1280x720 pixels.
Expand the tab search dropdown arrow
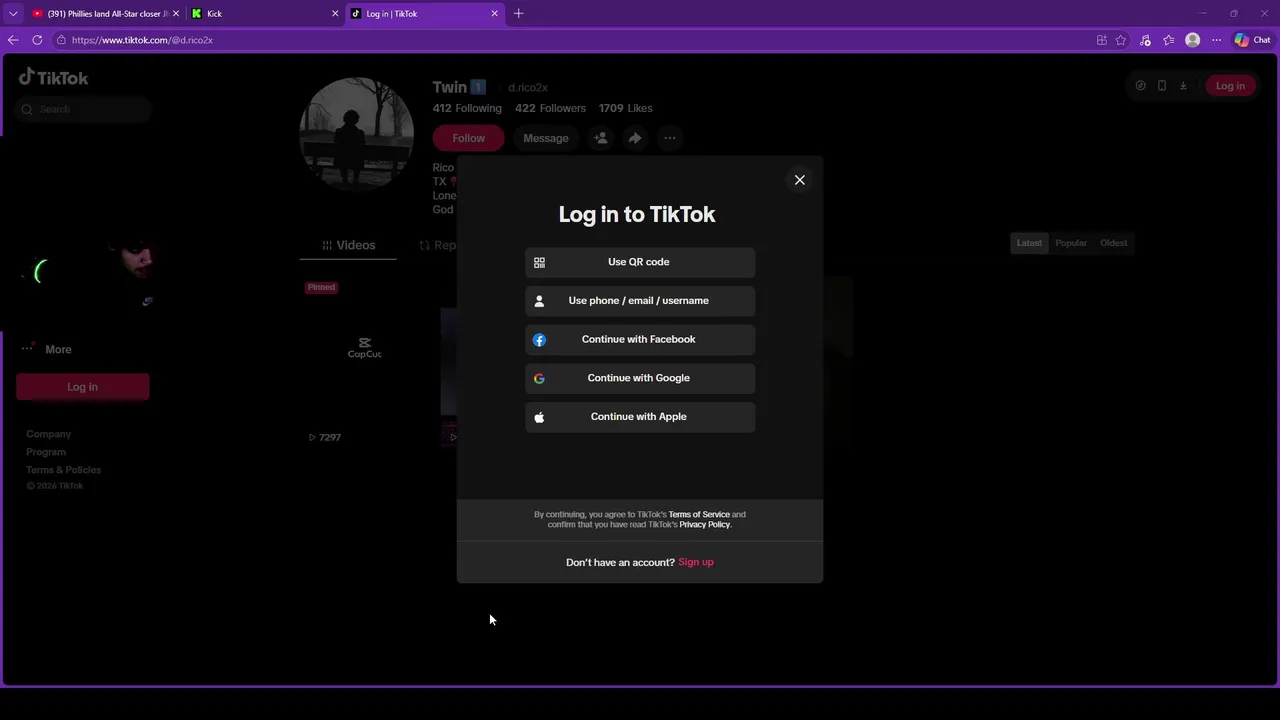click(x=13, y=14)
